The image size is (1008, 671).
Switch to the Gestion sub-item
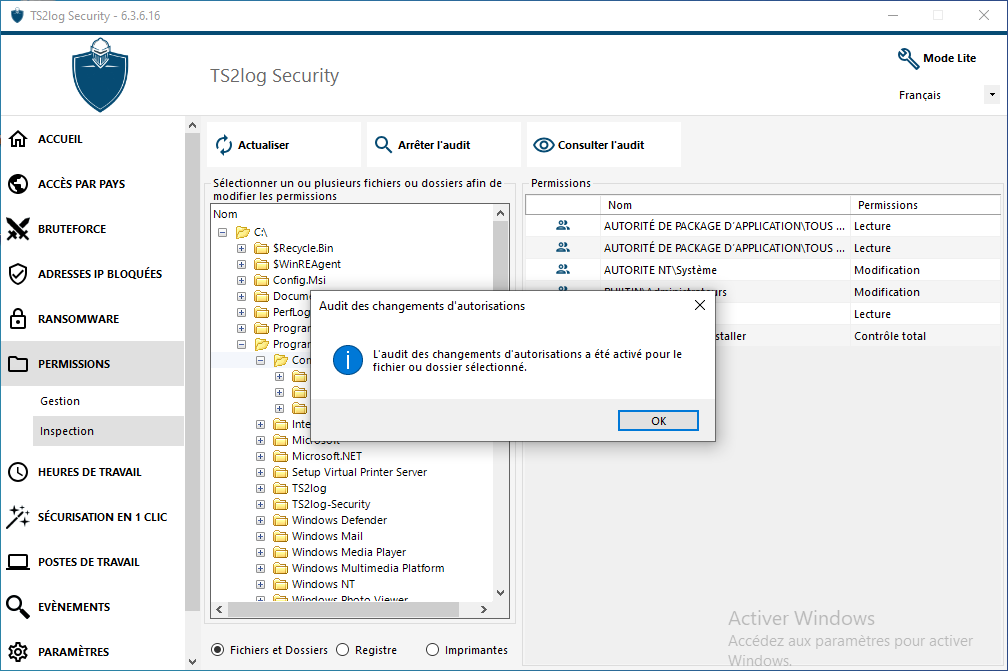pyautogui.click(x=108, y=401)
